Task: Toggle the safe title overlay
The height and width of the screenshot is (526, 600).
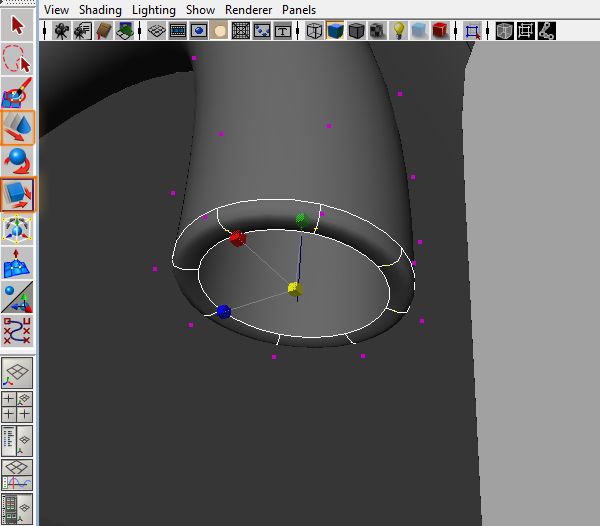Action: (x=283, y=31)
